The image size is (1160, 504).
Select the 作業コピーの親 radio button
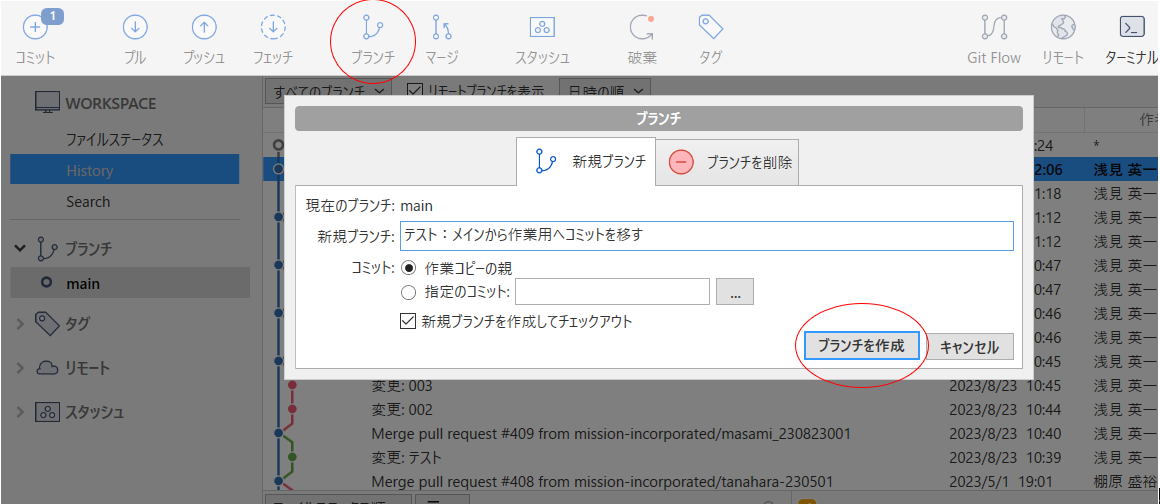(408, 268)
